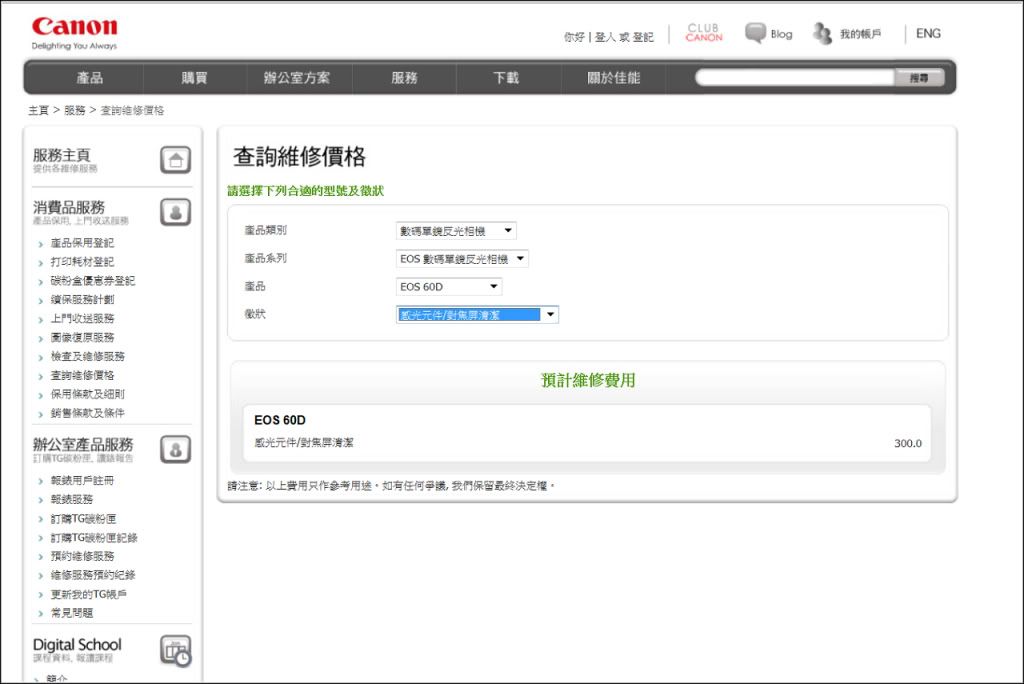Go to 主頁 in the breadcrumb
1024x684 pixels.
tap(39, 110)
